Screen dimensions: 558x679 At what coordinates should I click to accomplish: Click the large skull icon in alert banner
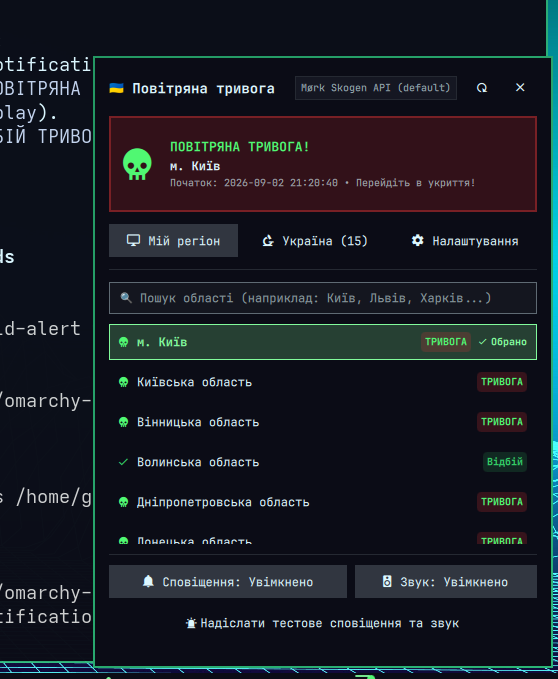click(137, 164)
